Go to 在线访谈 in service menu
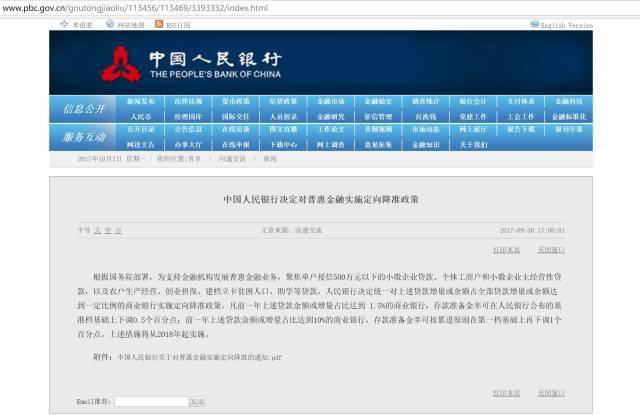Image resolution: width=640 pixels, height=415 pixels. coord(236,129)
